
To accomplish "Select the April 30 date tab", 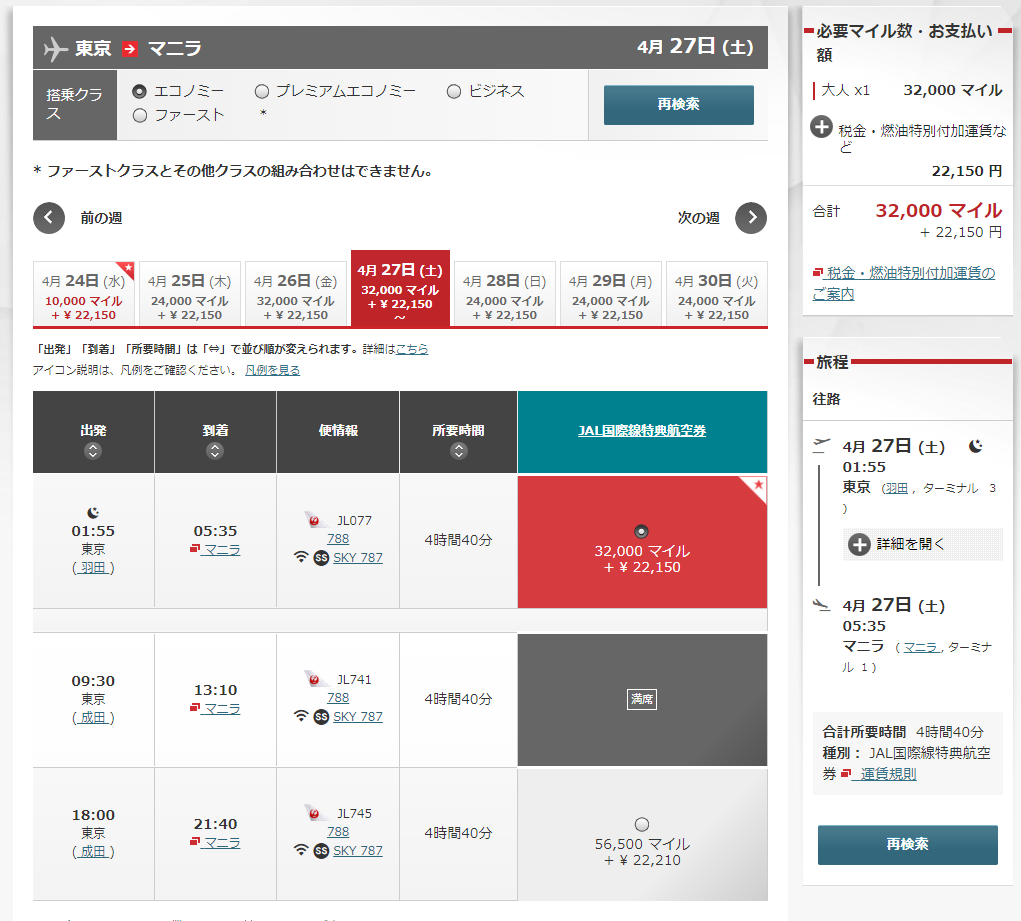I will [715, 294].
